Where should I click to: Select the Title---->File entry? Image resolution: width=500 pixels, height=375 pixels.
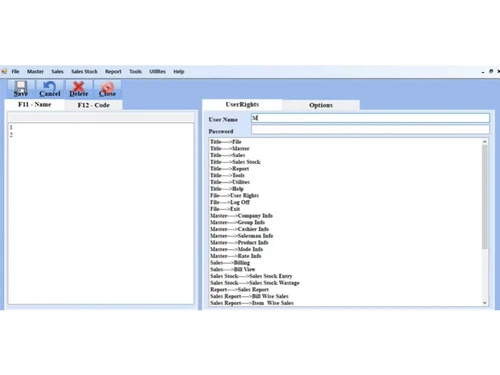(x=226, y=142)
